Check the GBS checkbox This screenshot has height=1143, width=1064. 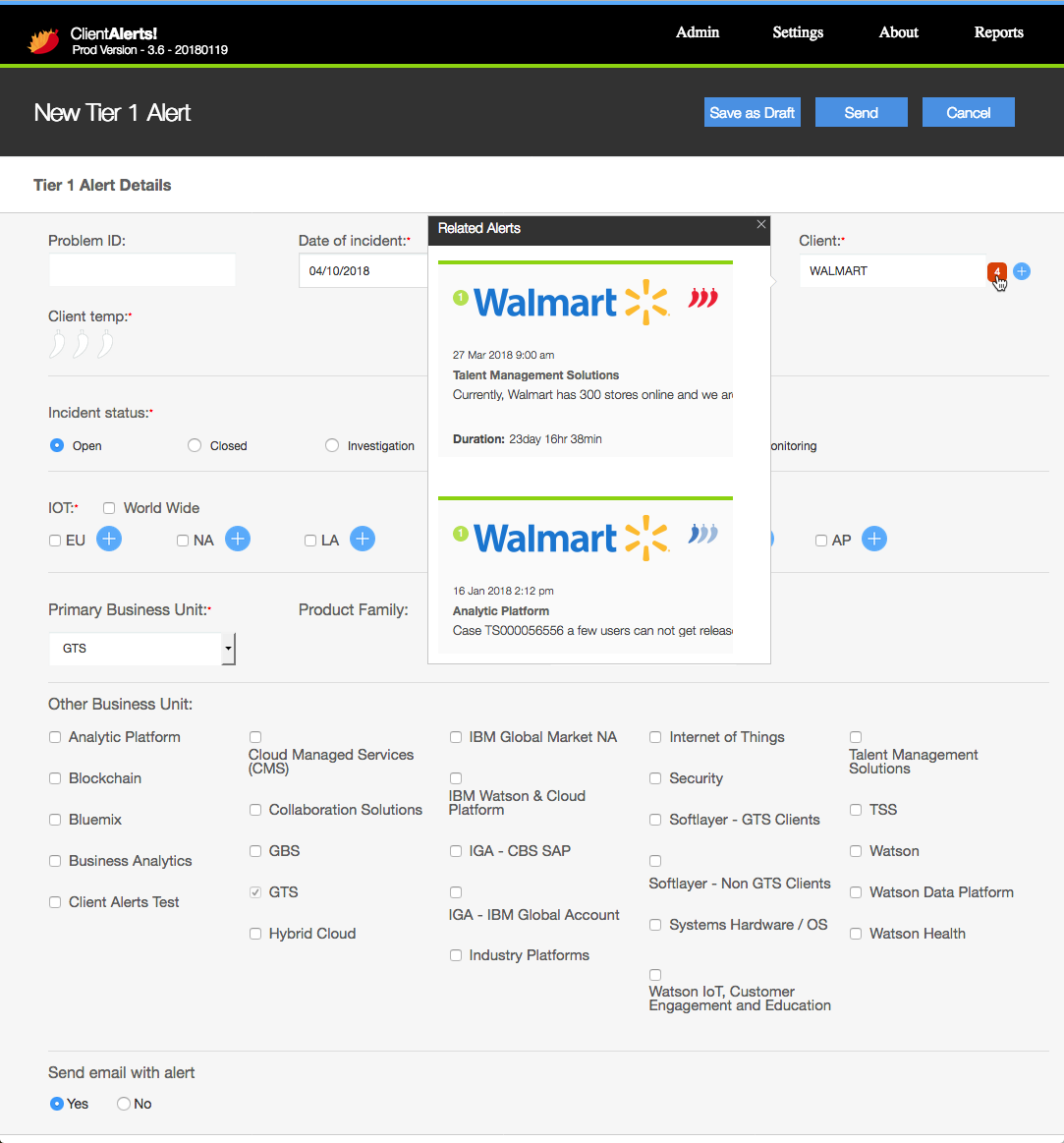click(x=255, y=851)
